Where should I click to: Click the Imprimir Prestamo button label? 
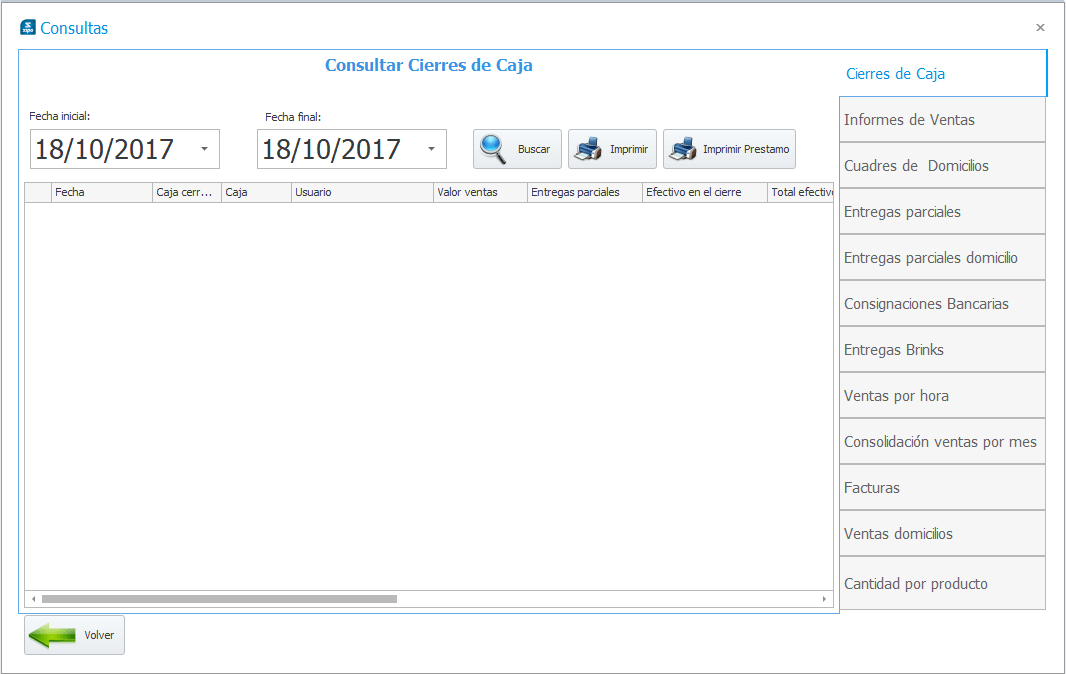[746, 149]
